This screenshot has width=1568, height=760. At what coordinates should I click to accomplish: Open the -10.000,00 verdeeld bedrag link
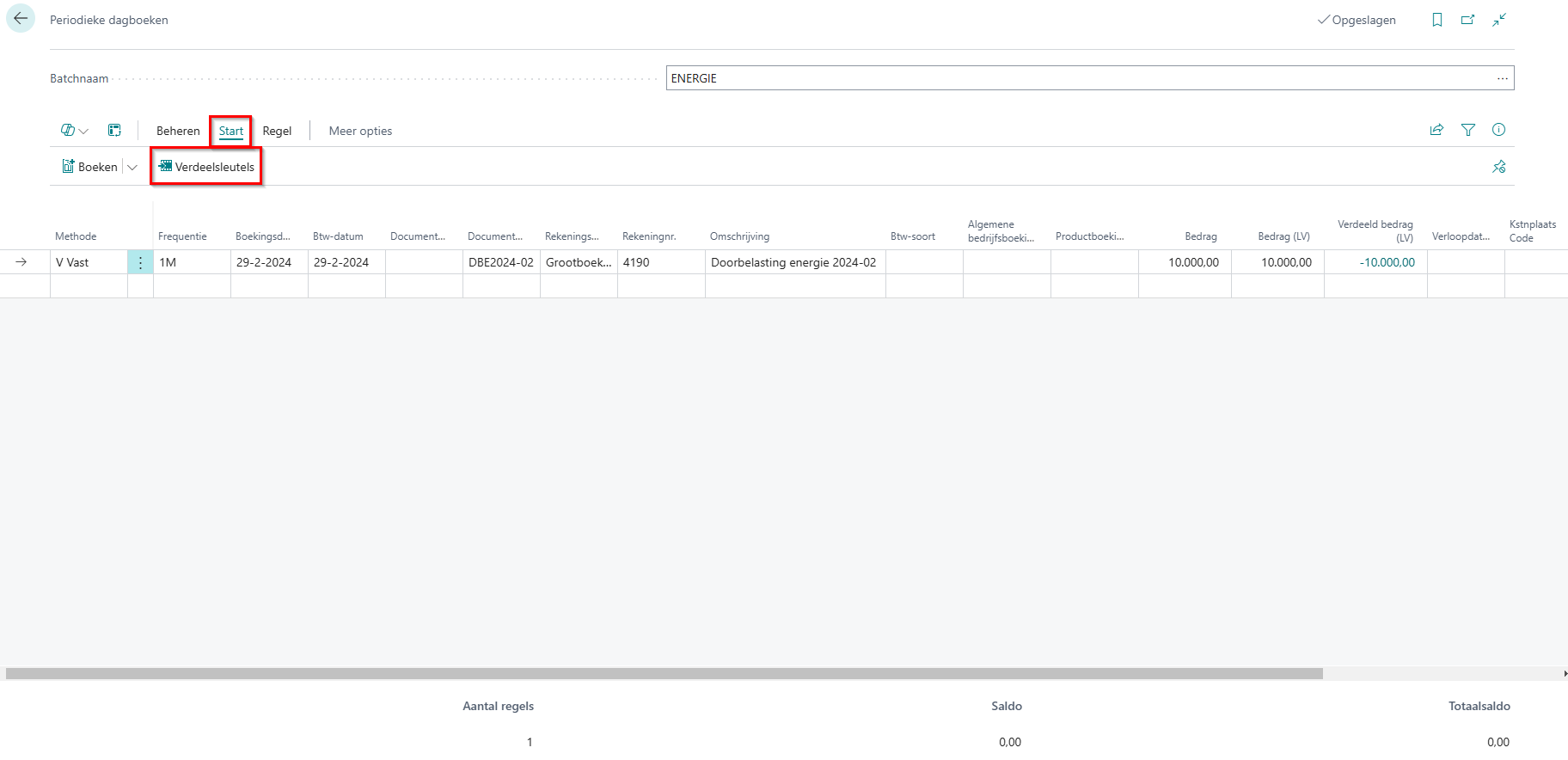(x=1387, y=262)
